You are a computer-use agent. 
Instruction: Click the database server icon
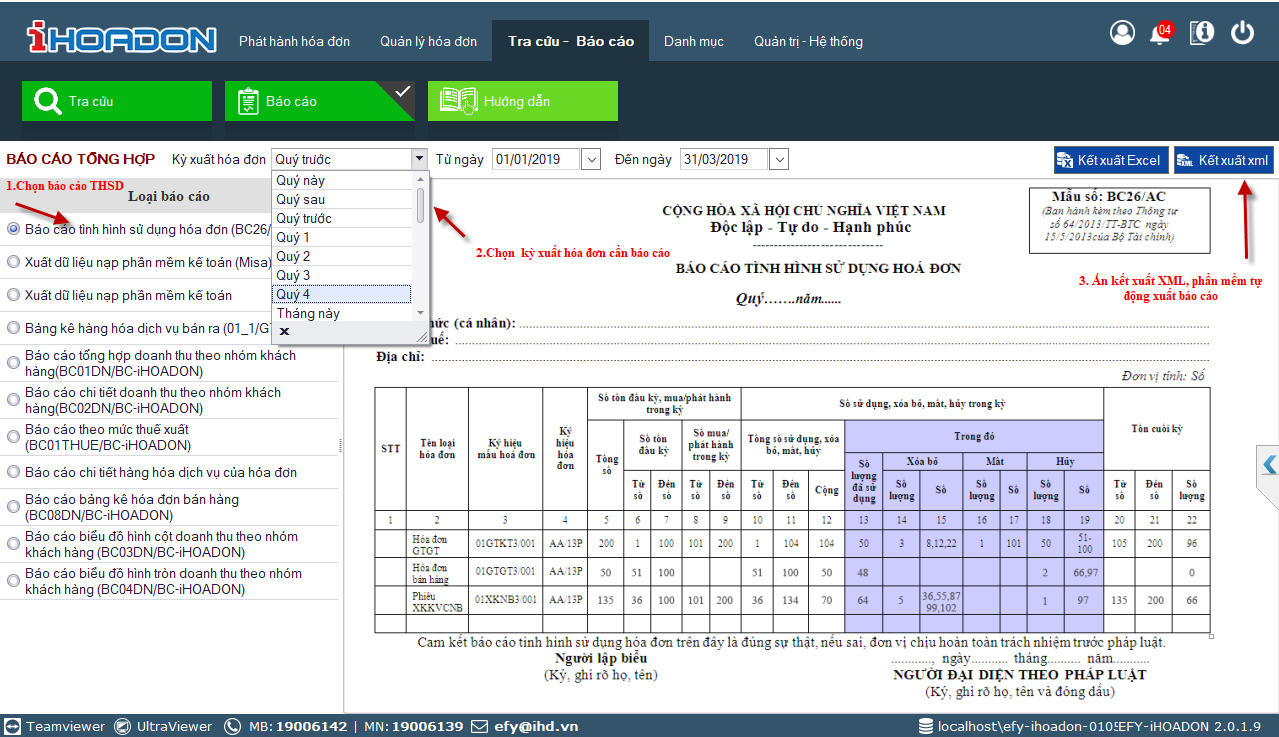pos(927,726)
